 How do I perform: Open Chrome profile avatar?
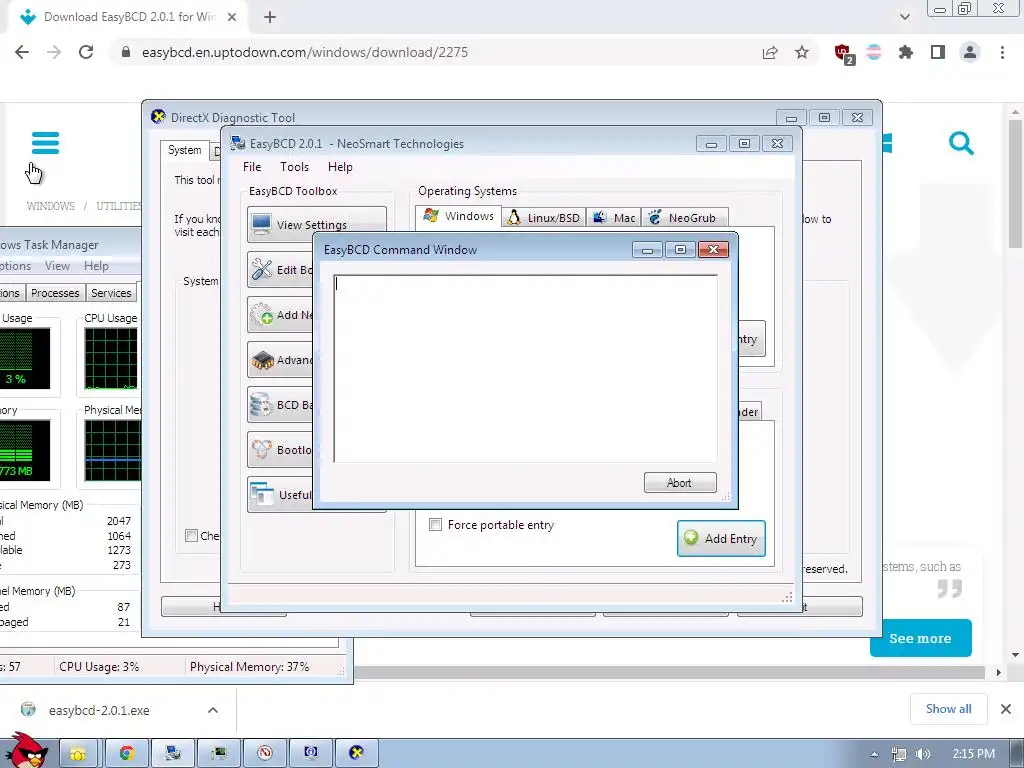click(970, 52)
